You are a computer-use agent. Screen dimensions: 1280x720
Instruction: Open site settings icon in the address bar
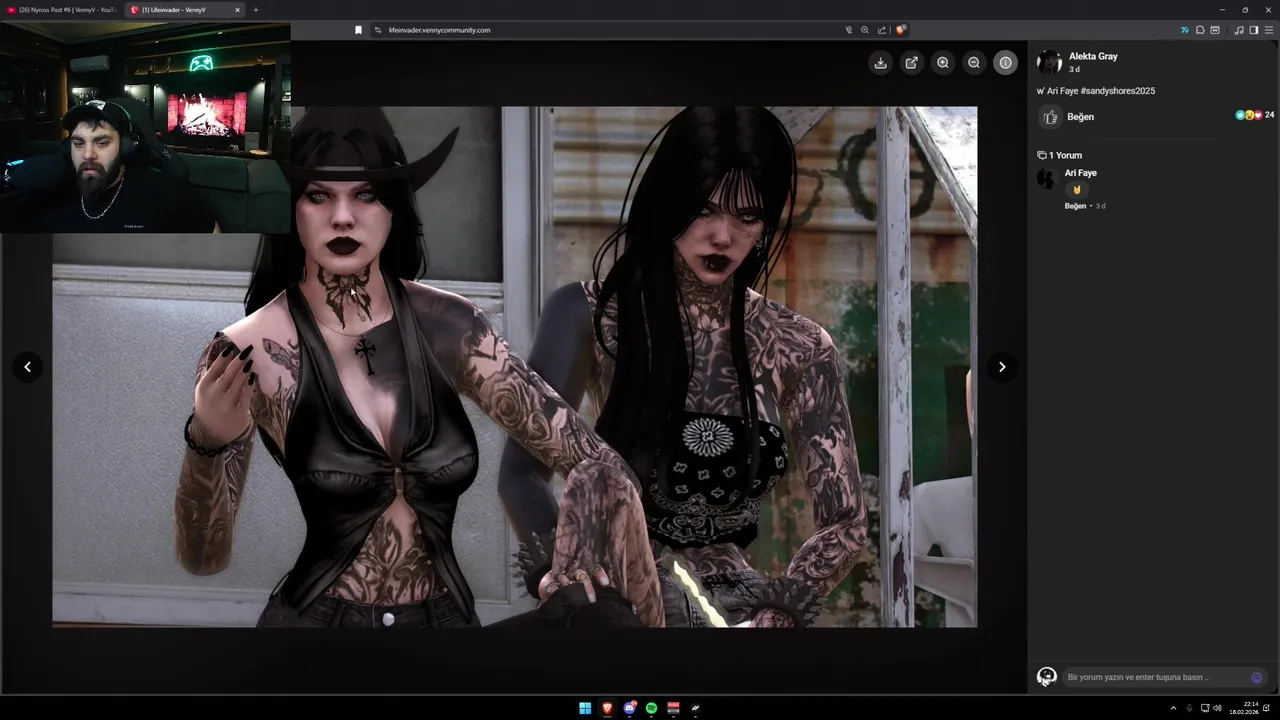point(378,30)
